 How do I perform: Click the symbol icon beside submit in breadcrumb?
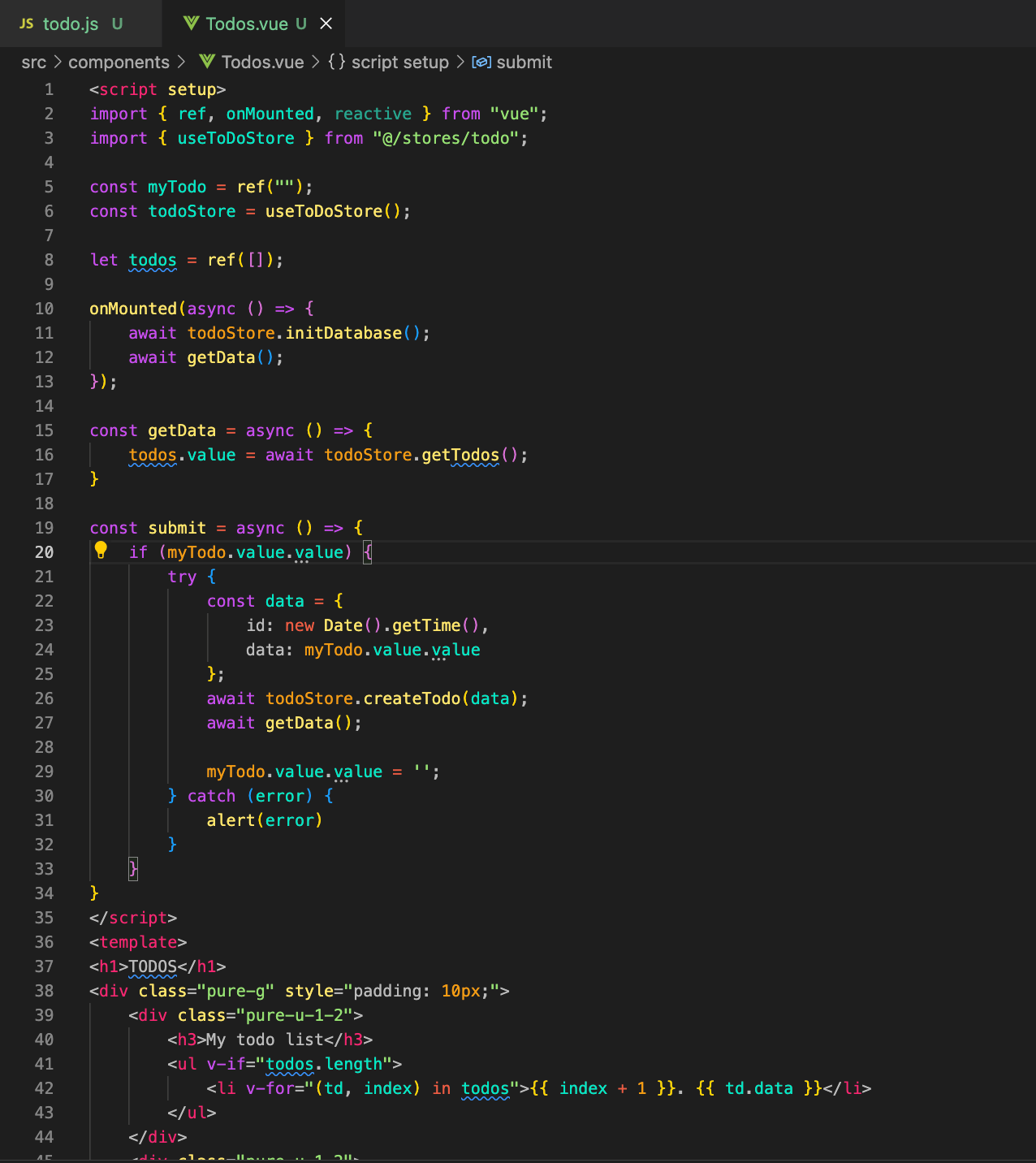pos(481,62)
